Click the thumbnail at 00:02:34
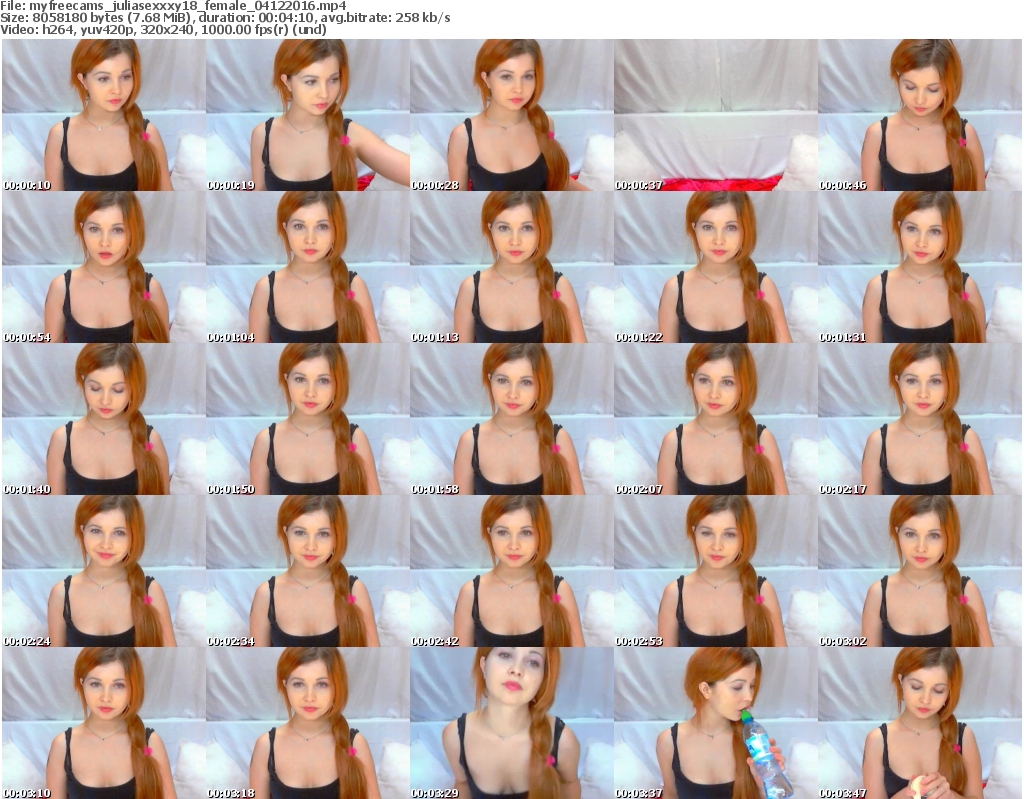This screenshot has width=1024, height=799. click(x=307, y=571)
